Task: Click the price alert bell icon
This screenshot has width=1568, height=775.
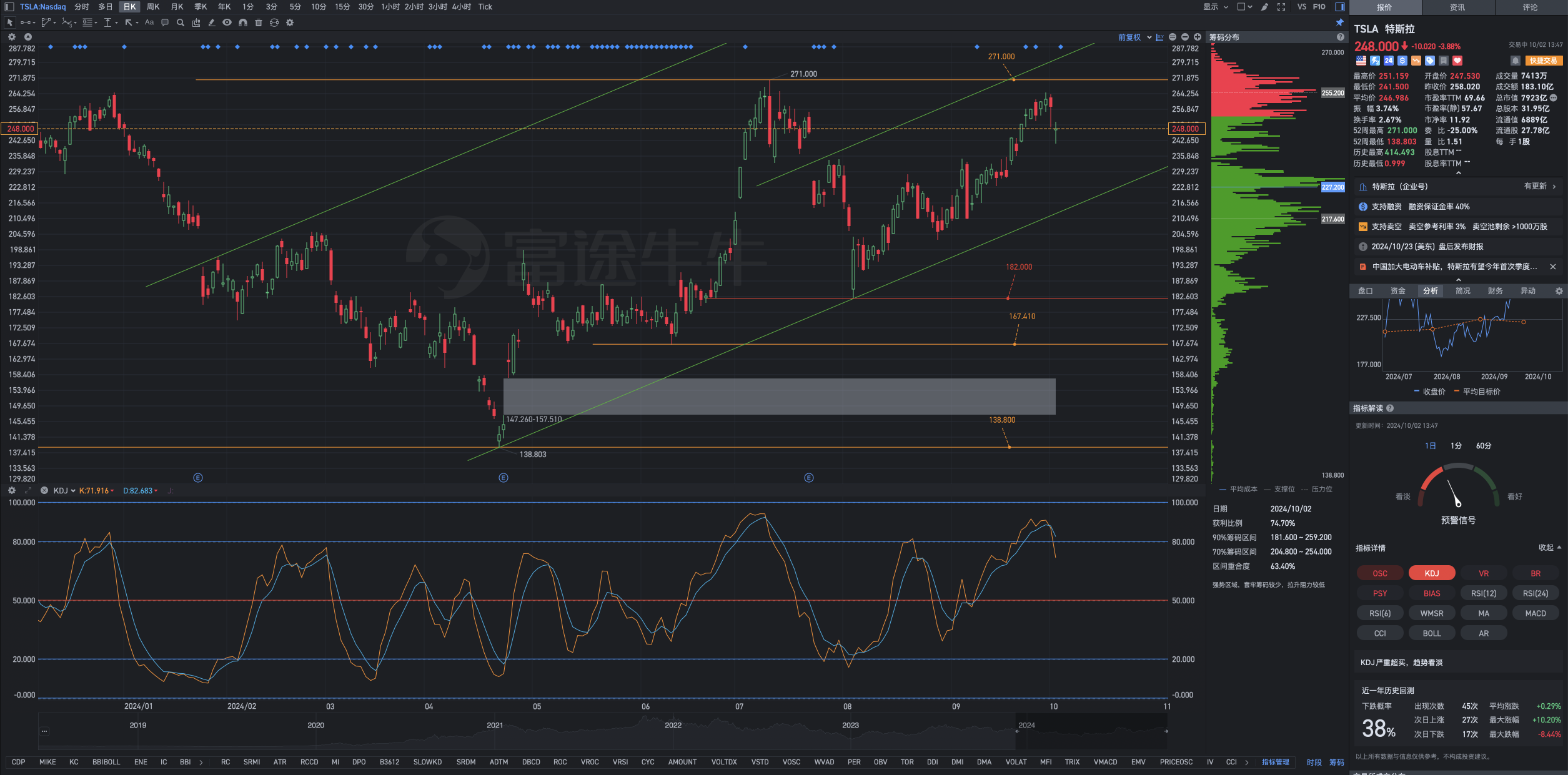Action: coord(1515,61)
